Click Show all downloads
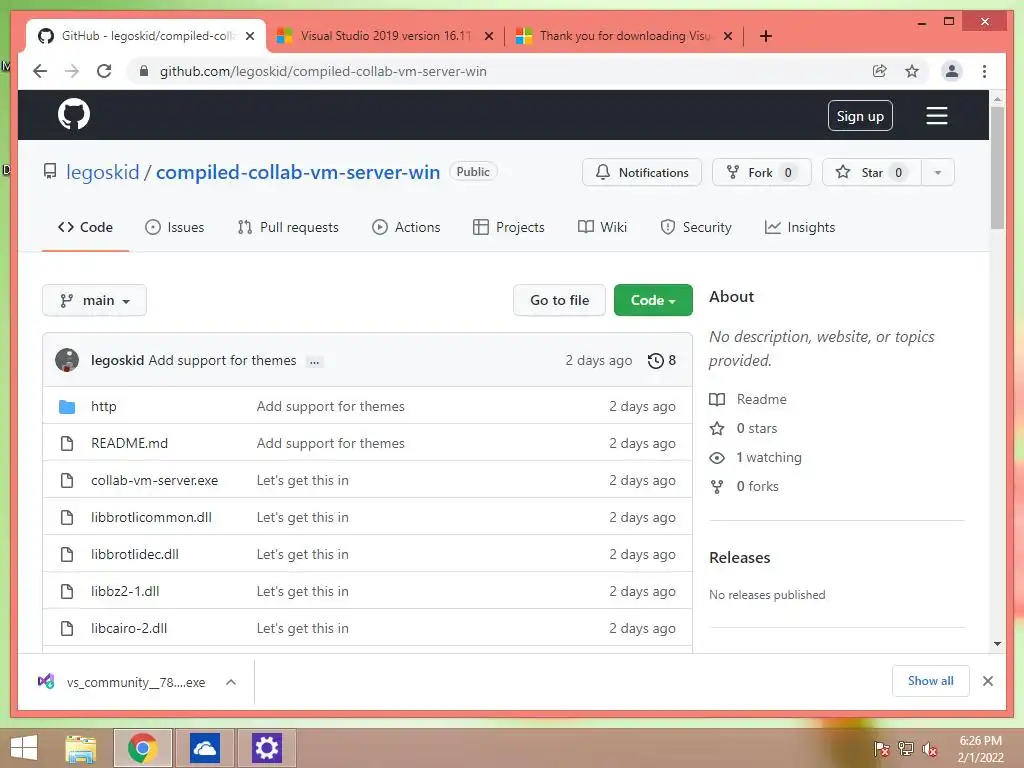The image size is (1024, 768). (x=931, y=681)
